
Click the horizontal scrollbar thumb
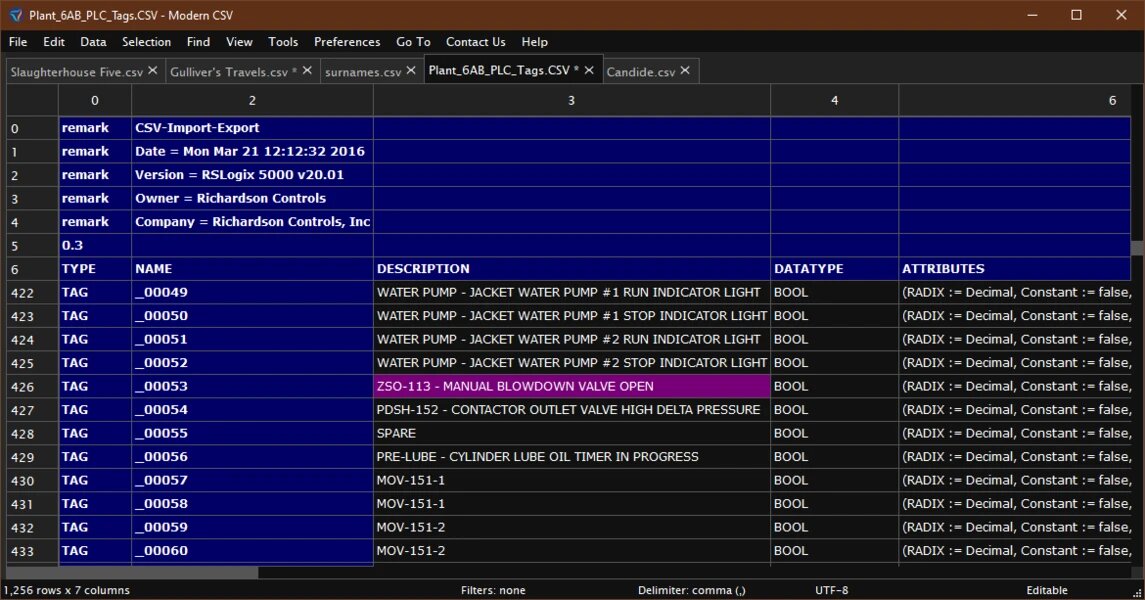pos(133,573)
